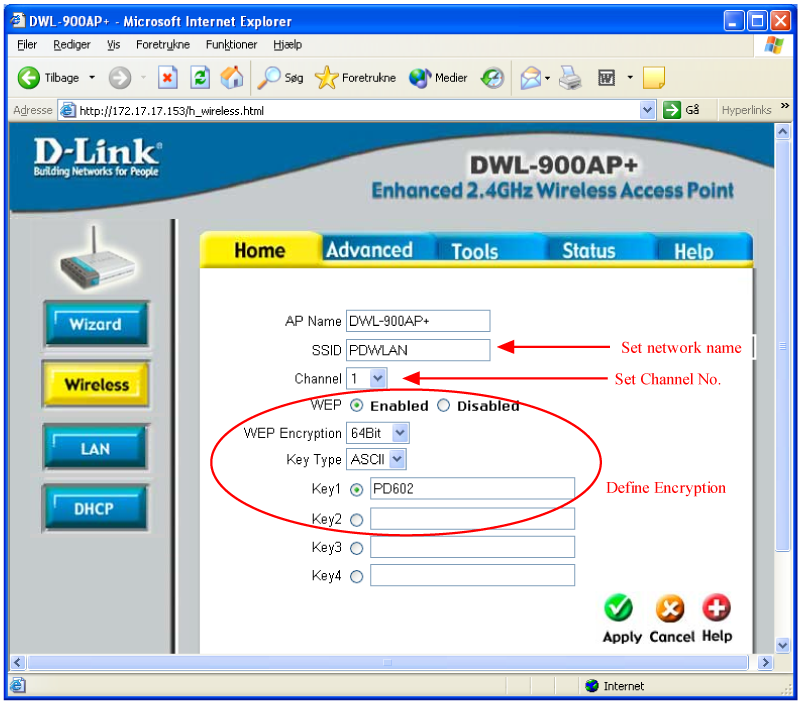Open the Rediger menu
The image size is (800, 703).
pyautogui.click(x=72, y=45)
